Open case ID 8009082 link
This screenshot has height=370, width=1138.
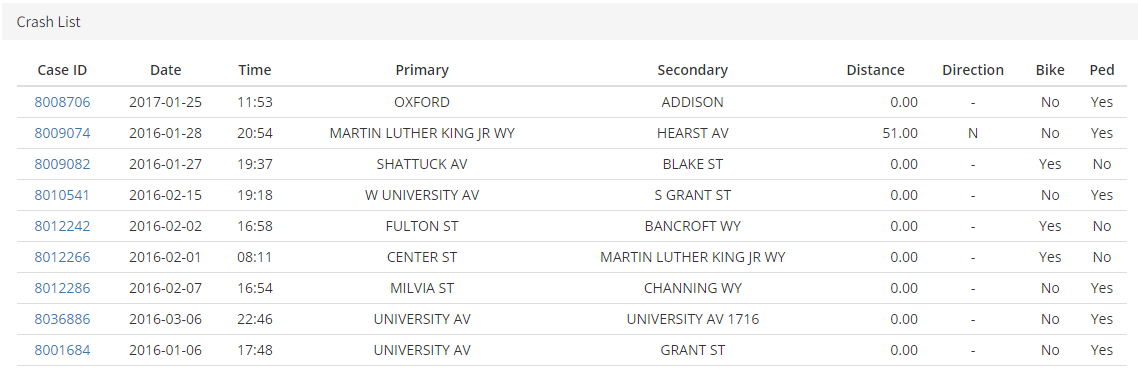62,165
